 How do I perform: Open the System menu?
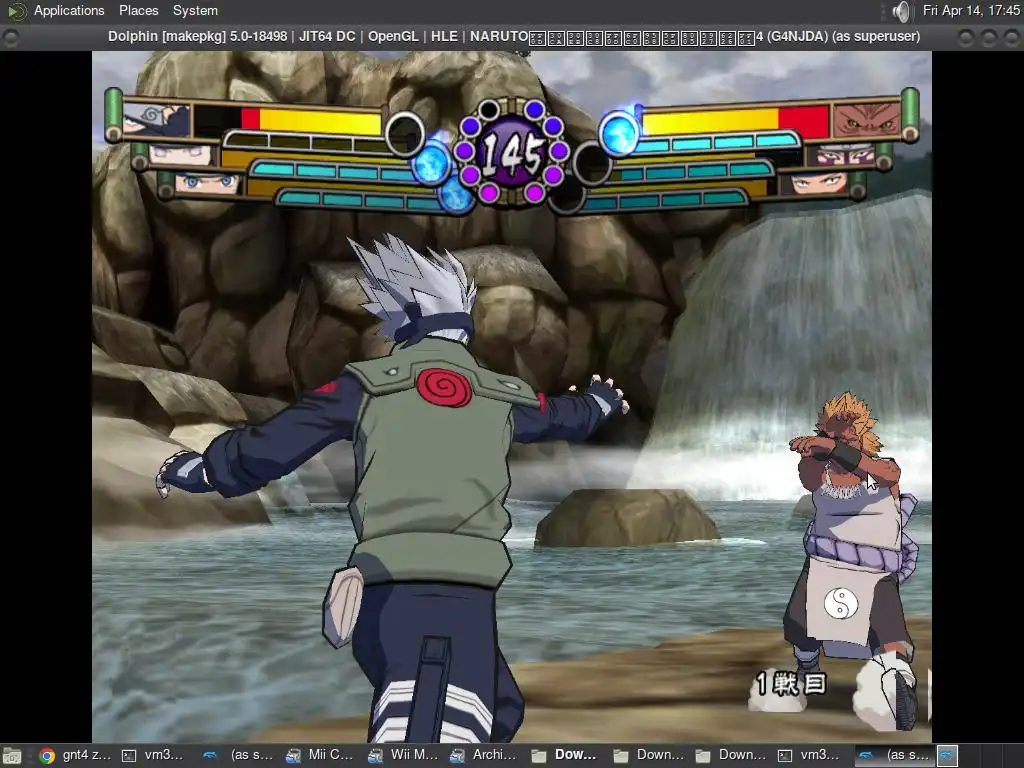[x=195, y=10]
